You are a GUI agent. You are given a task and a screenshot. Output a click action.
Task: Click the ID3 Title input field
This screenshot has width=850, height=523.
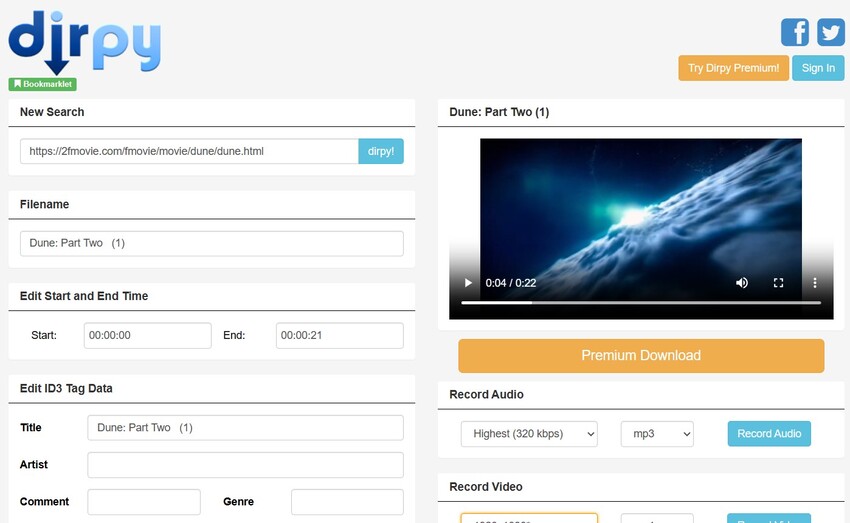[245, 428]
